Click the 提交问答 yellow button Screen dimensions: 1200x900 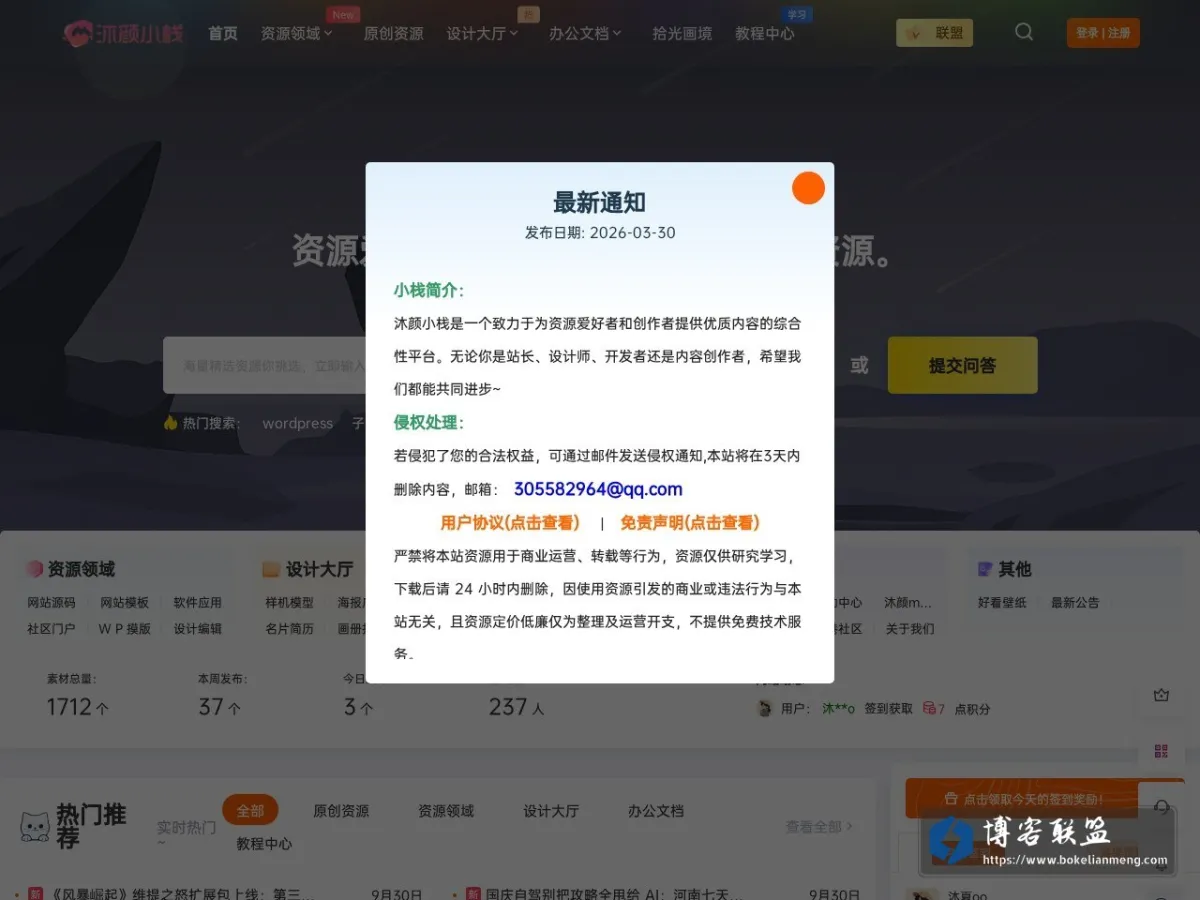coord(962,365)
